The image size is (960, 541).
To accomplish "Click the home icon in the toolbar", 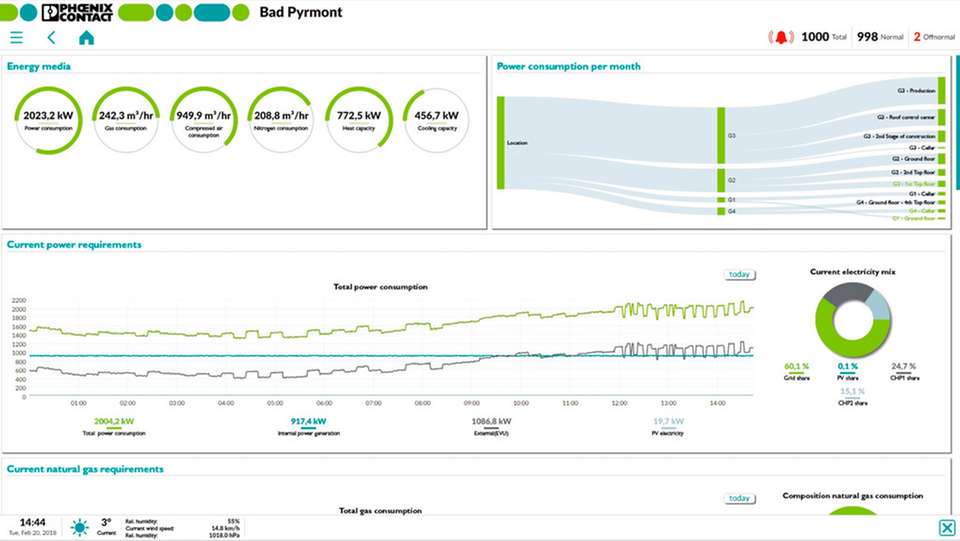I will click(86, 37).
